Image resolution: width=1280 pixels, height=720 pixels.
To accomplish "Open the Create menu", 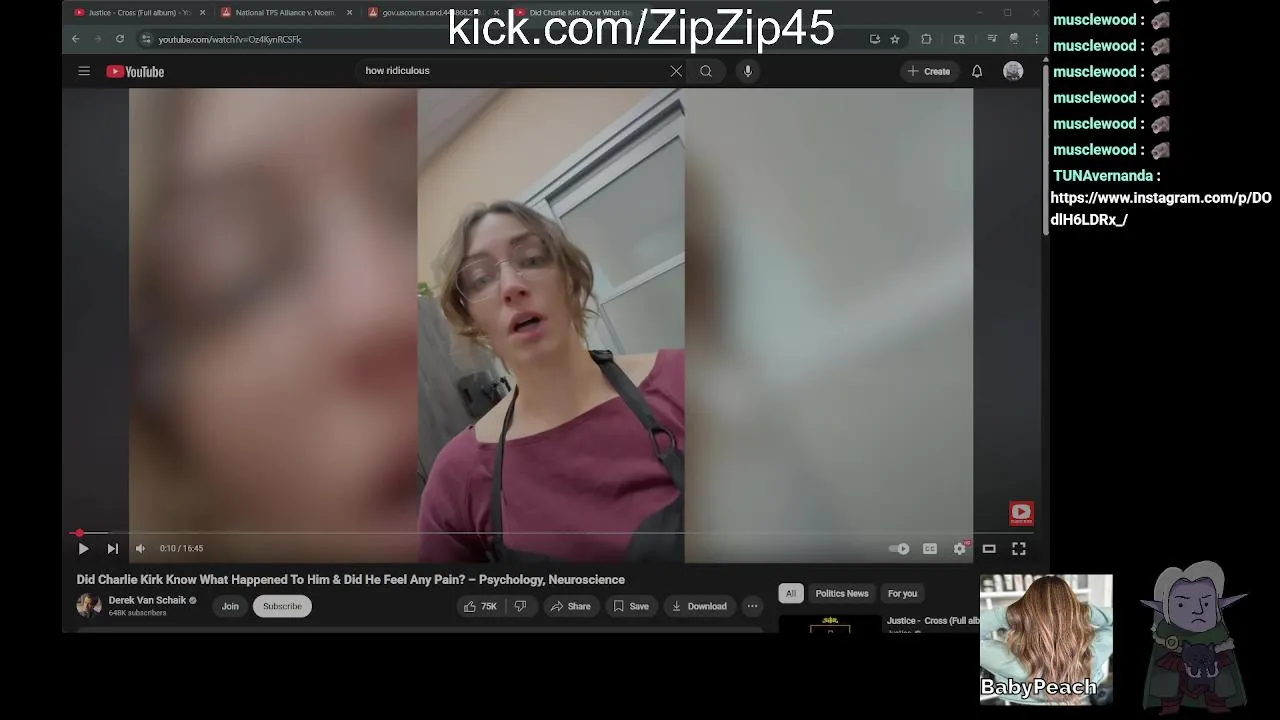I will click(x=928, y=71).
